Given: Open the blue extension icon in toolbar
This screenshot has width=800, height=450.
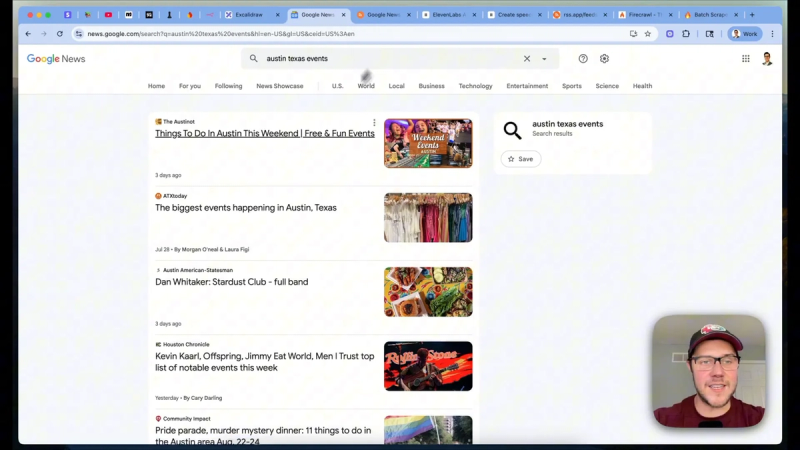Looking at the screenshot, I should click(669, 34).
